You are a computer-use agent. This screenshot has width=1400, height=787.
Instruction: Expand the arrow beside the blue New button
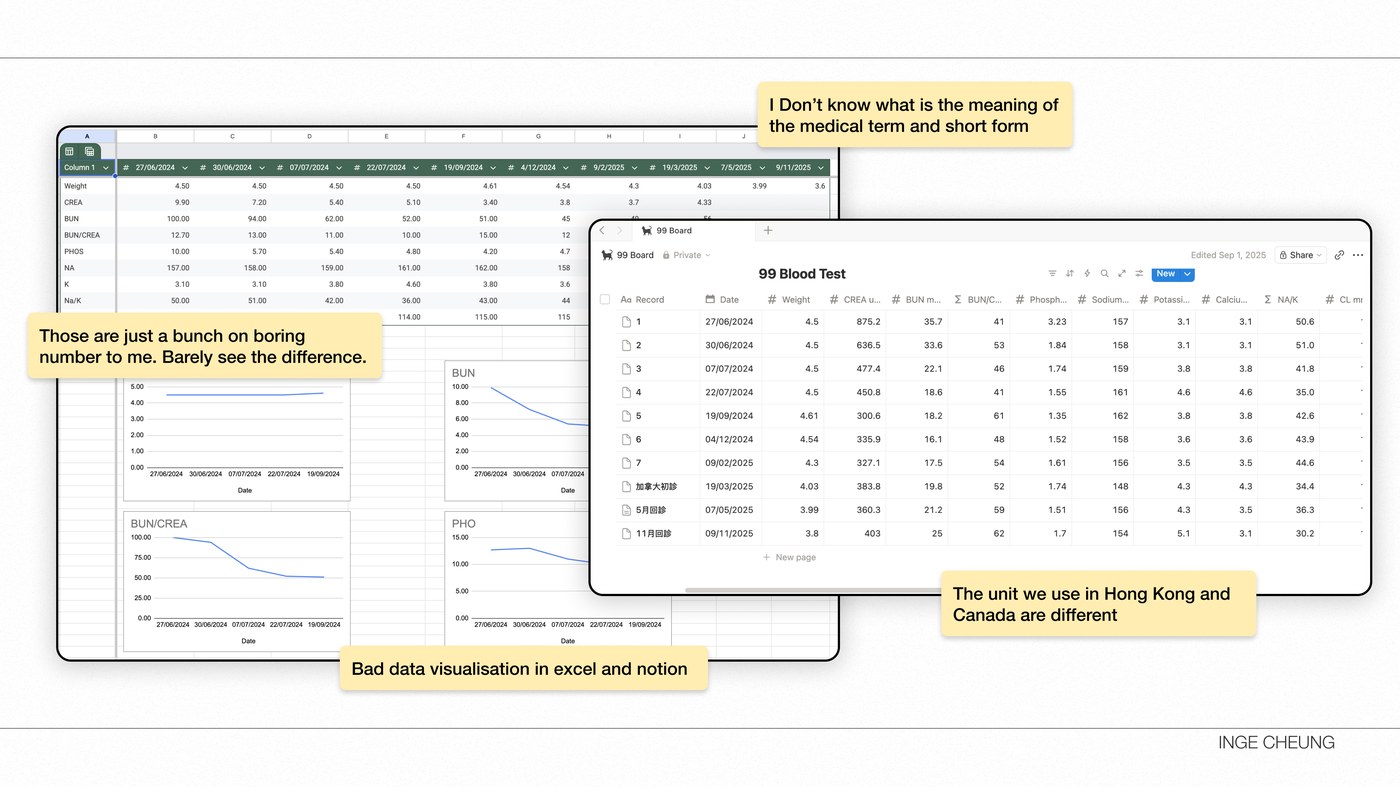coord(1187,274)
